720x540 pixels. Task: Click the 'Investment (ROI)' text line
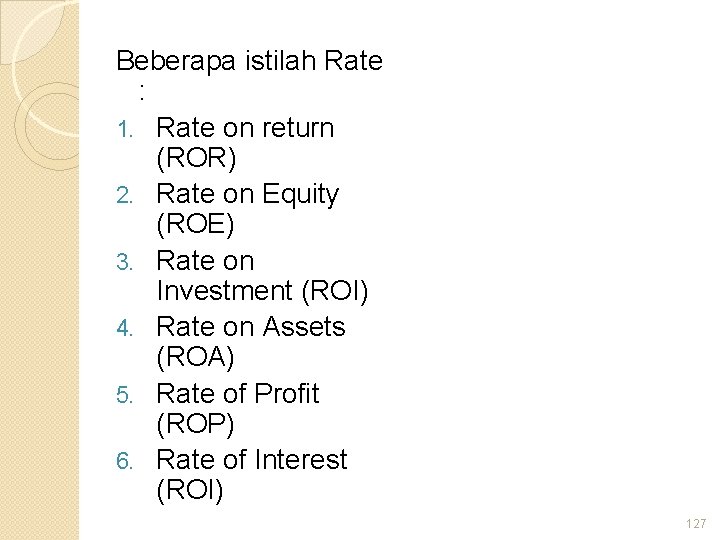[x=262, y=293]
